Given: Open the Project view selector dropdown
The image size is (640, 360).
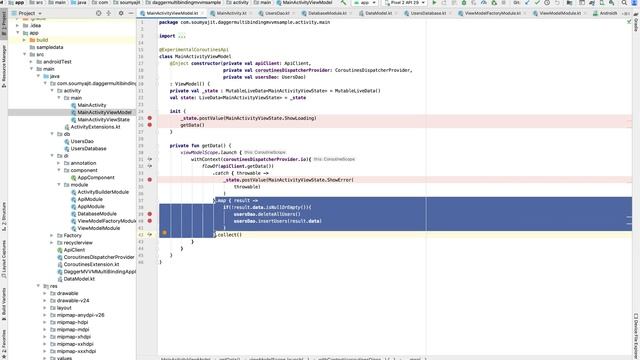Looking at the screenshot, I should pos(27,13).
